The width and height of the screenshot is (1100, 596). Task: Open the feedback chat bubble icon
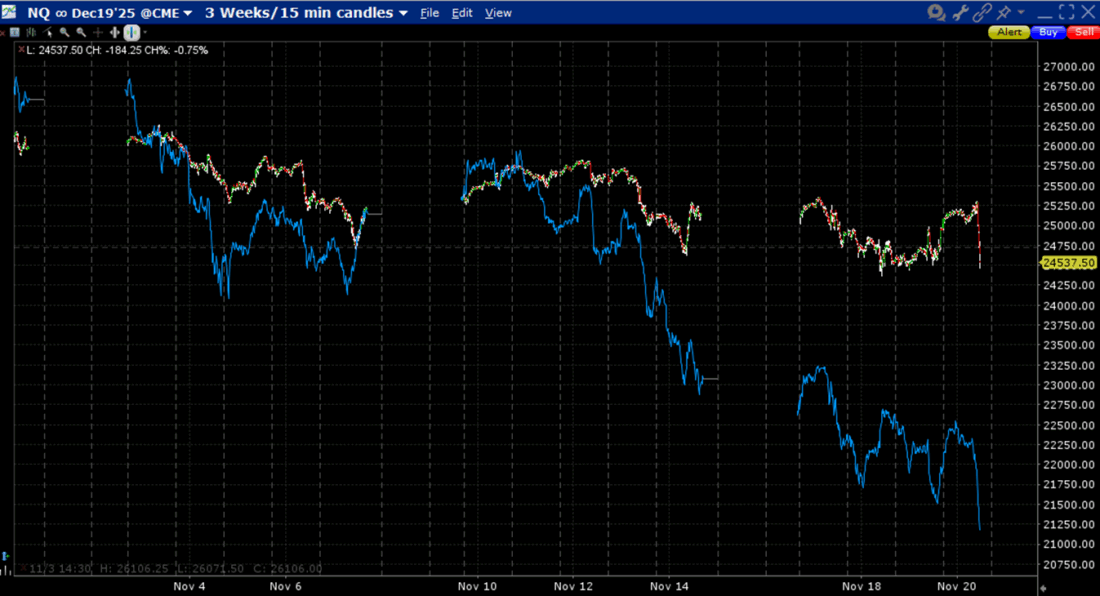pos(936,13)
